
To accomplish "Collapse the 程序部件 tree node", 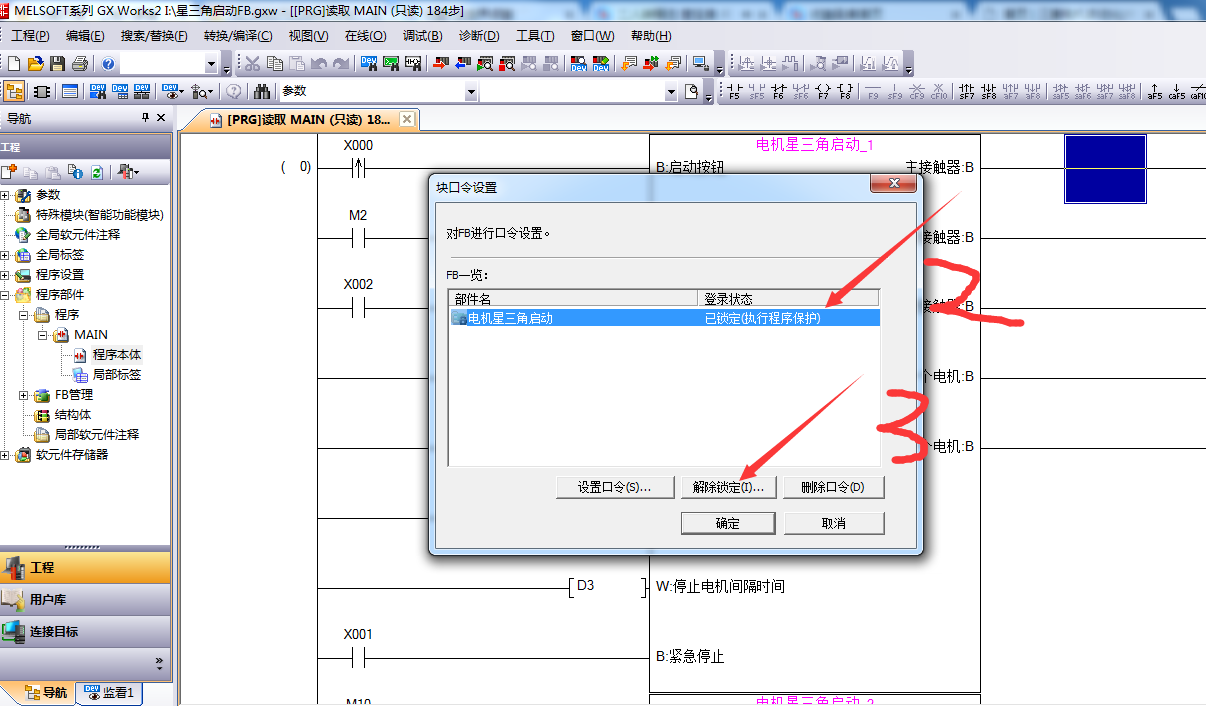I will pyautogui.click(x=7, y=295).
